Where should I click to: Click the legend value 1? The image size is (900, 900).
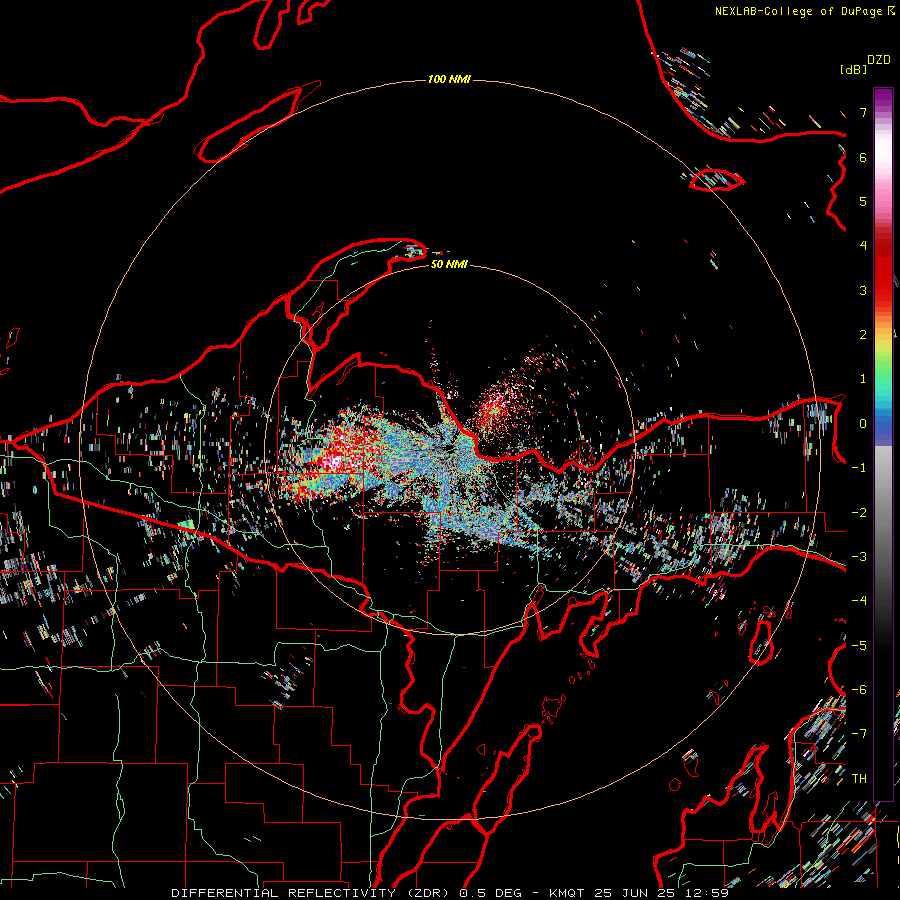click(863, 379)
